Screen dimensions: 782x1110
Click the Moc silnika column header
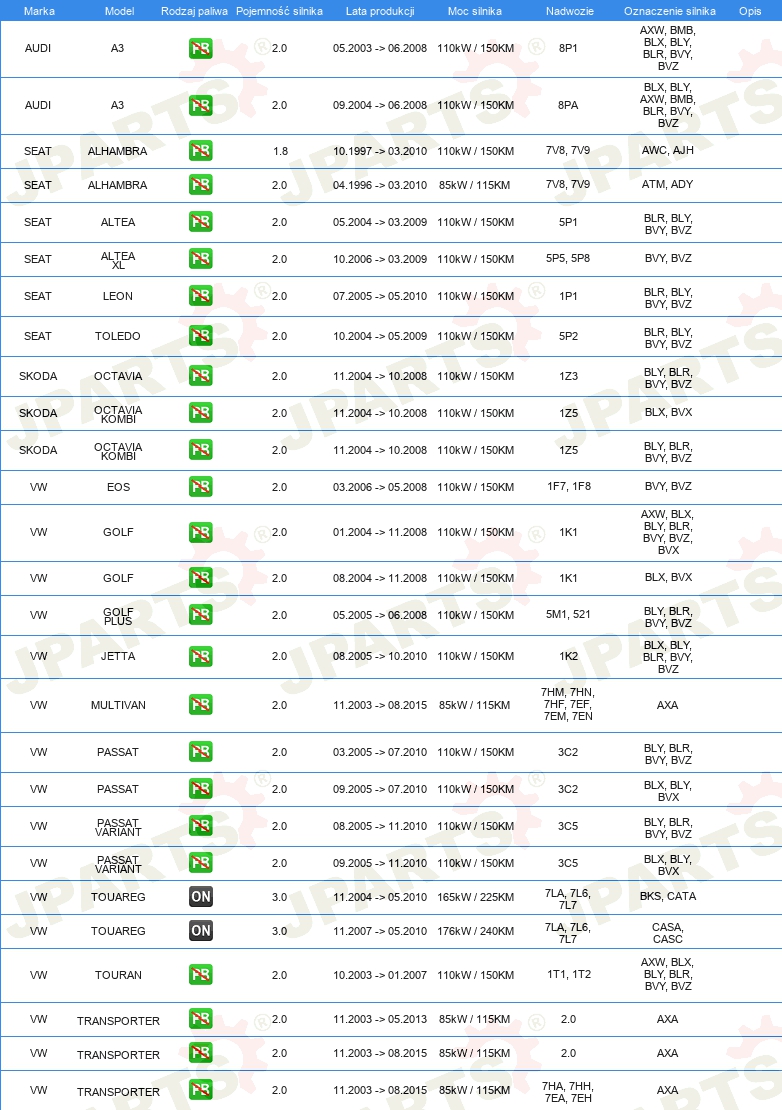pos(475,11)
